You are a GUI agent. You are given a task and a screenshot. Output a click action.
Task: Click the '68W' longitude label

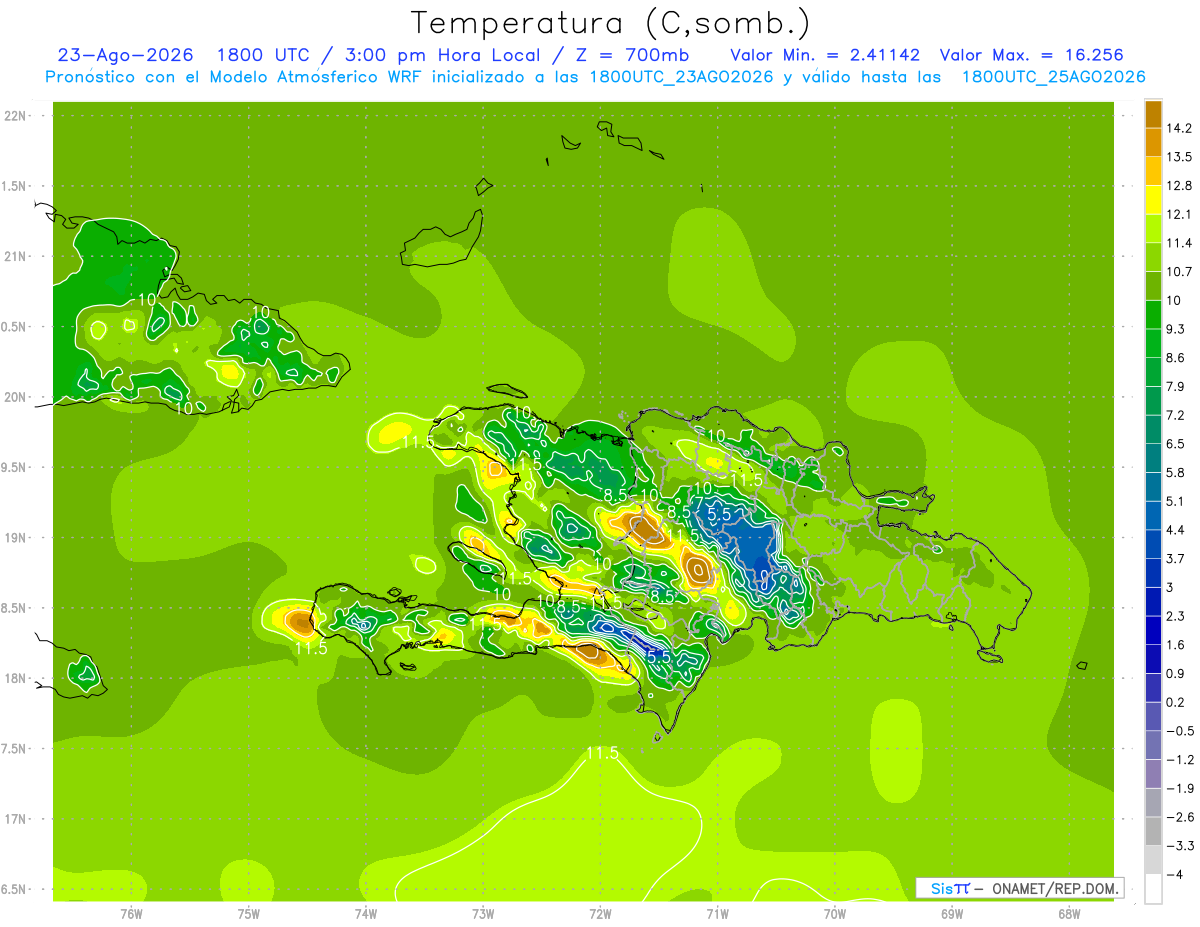point(1069,913)
